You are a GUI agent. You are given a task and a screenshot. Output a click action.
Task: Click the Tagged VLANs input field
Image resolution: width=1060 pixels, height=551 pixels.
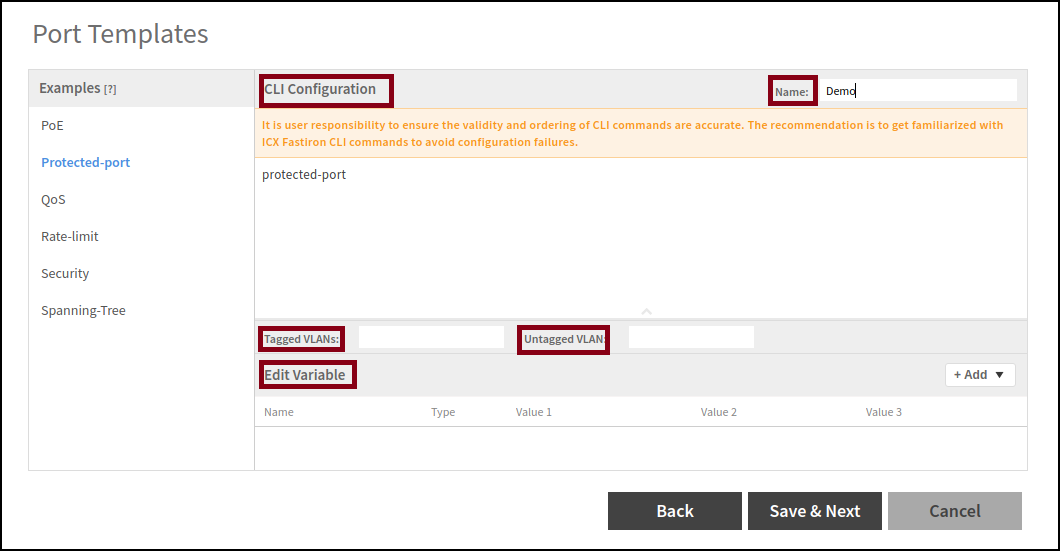click(431, 337)
